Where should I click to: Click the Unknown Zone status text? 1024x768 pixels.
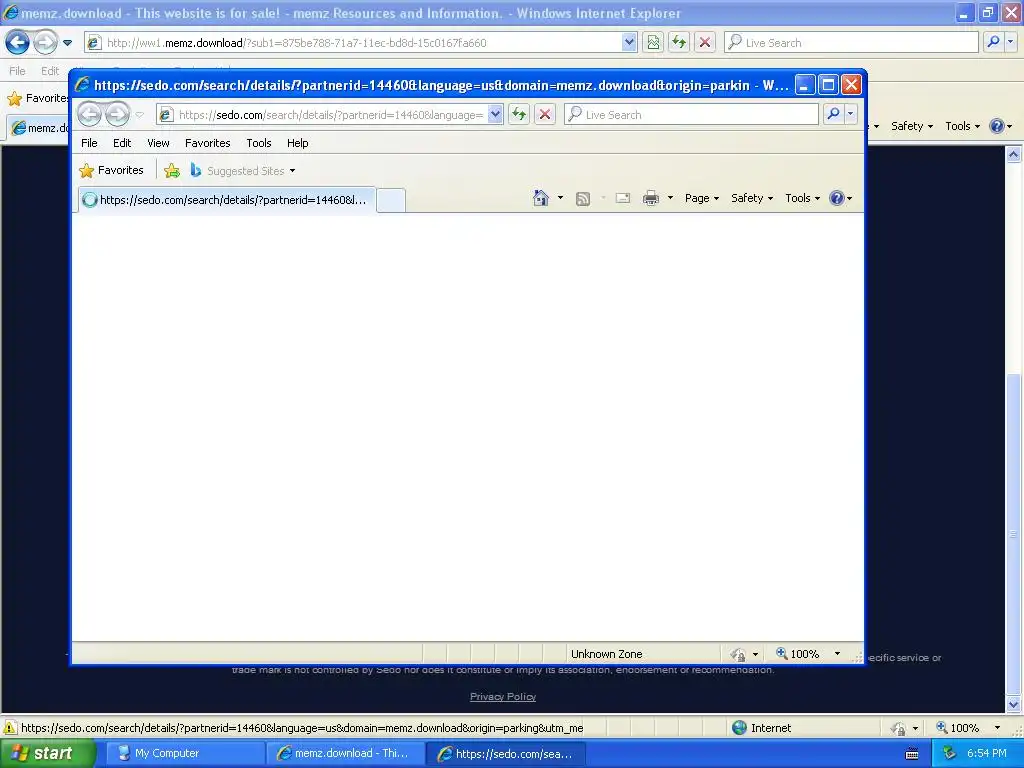tap(607, 654)
